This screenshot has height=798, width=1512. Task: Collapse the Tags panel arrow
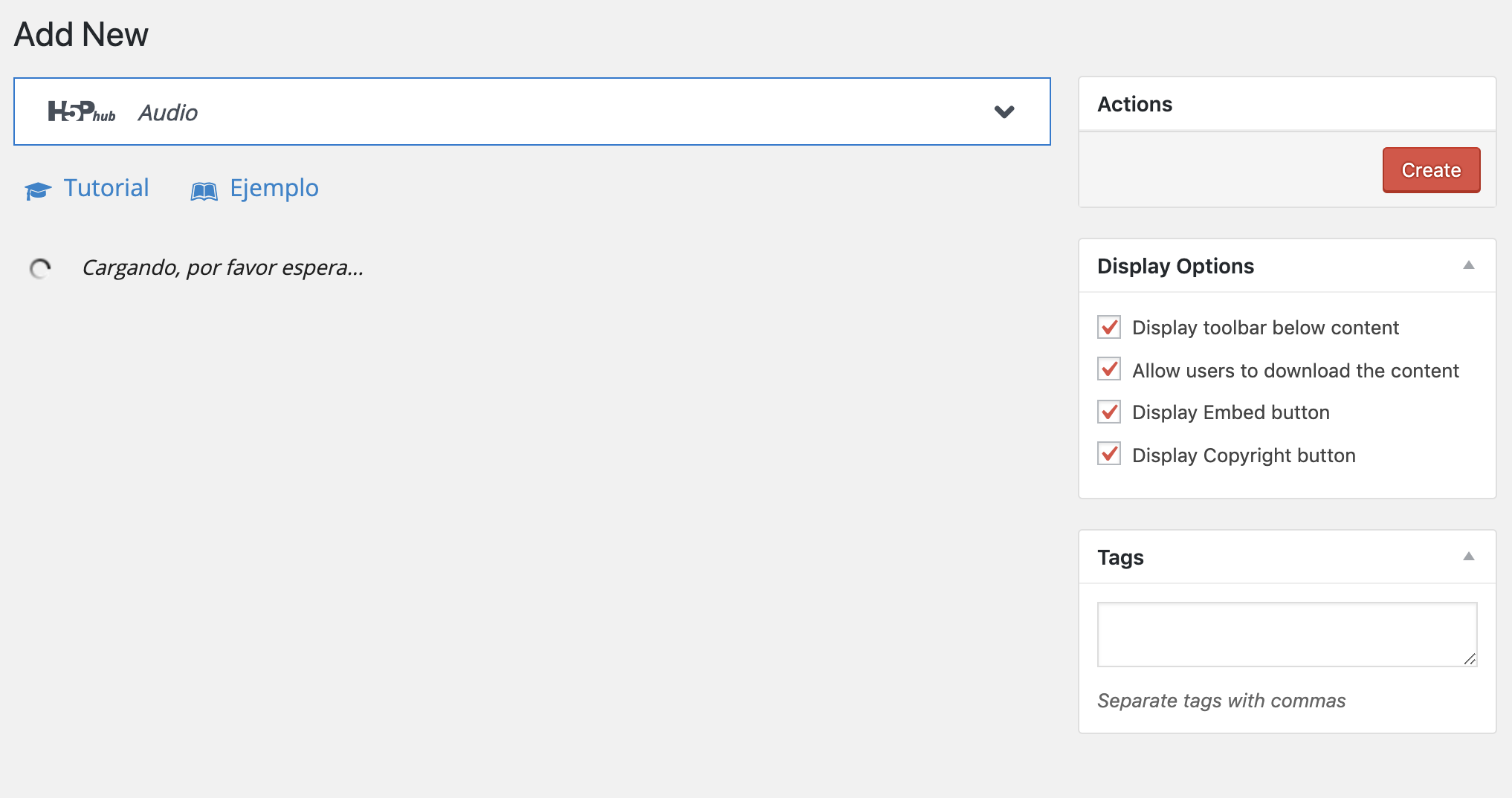(1468, 557)
